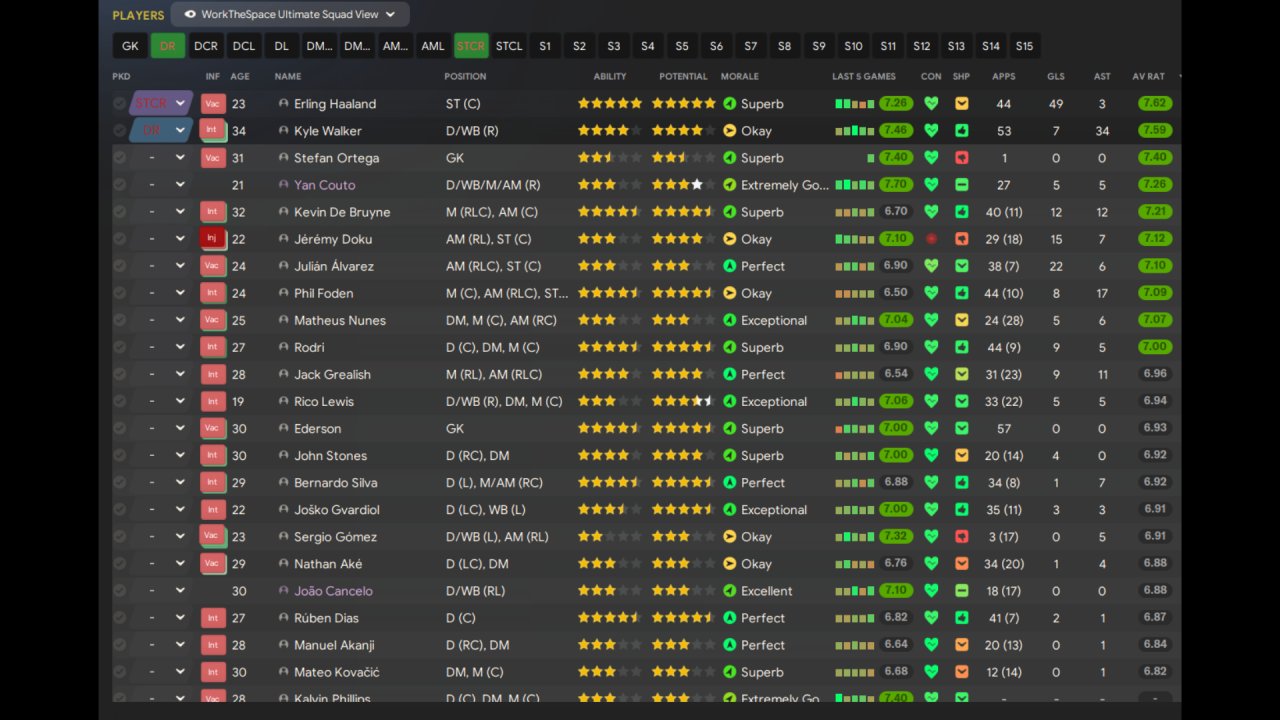Select the GK position tab

tap(130, 46)
